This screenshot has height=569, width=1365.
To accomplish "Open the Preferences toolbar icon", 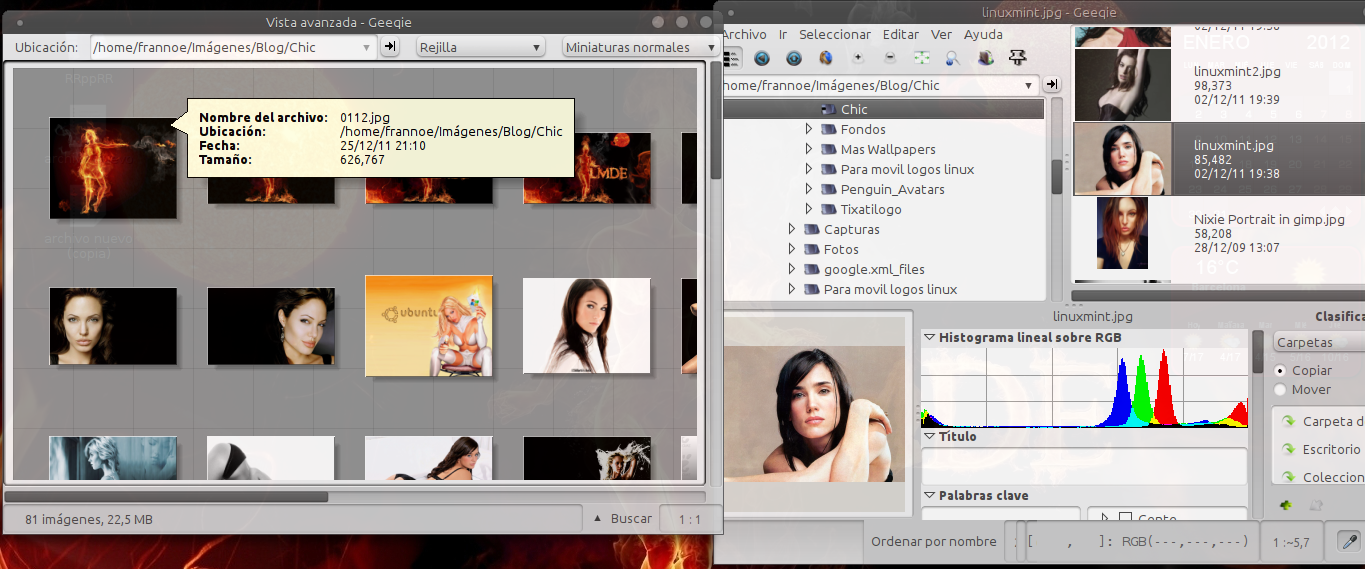I will click(x=985, y=58).
